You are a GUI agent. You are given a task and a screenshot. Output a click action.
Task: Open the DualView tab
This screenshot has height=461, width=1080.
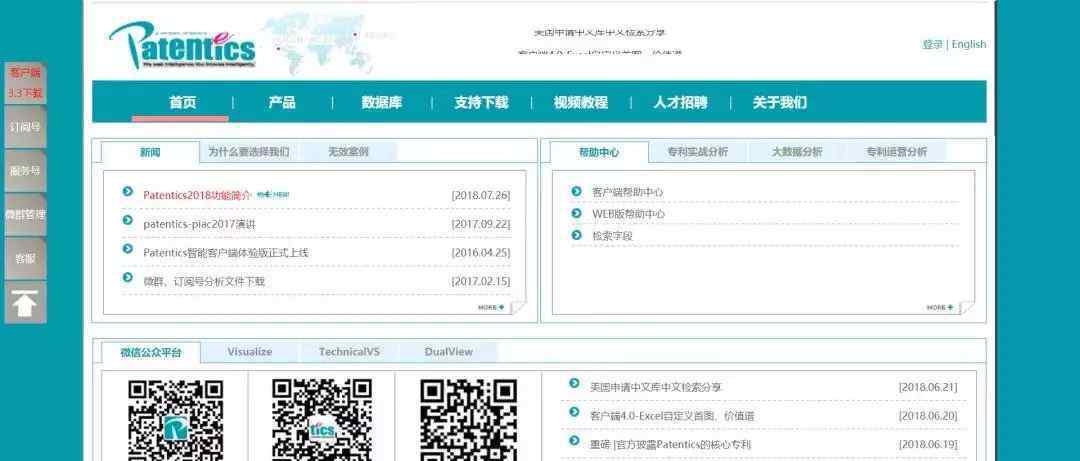click(x=448, y=352)
